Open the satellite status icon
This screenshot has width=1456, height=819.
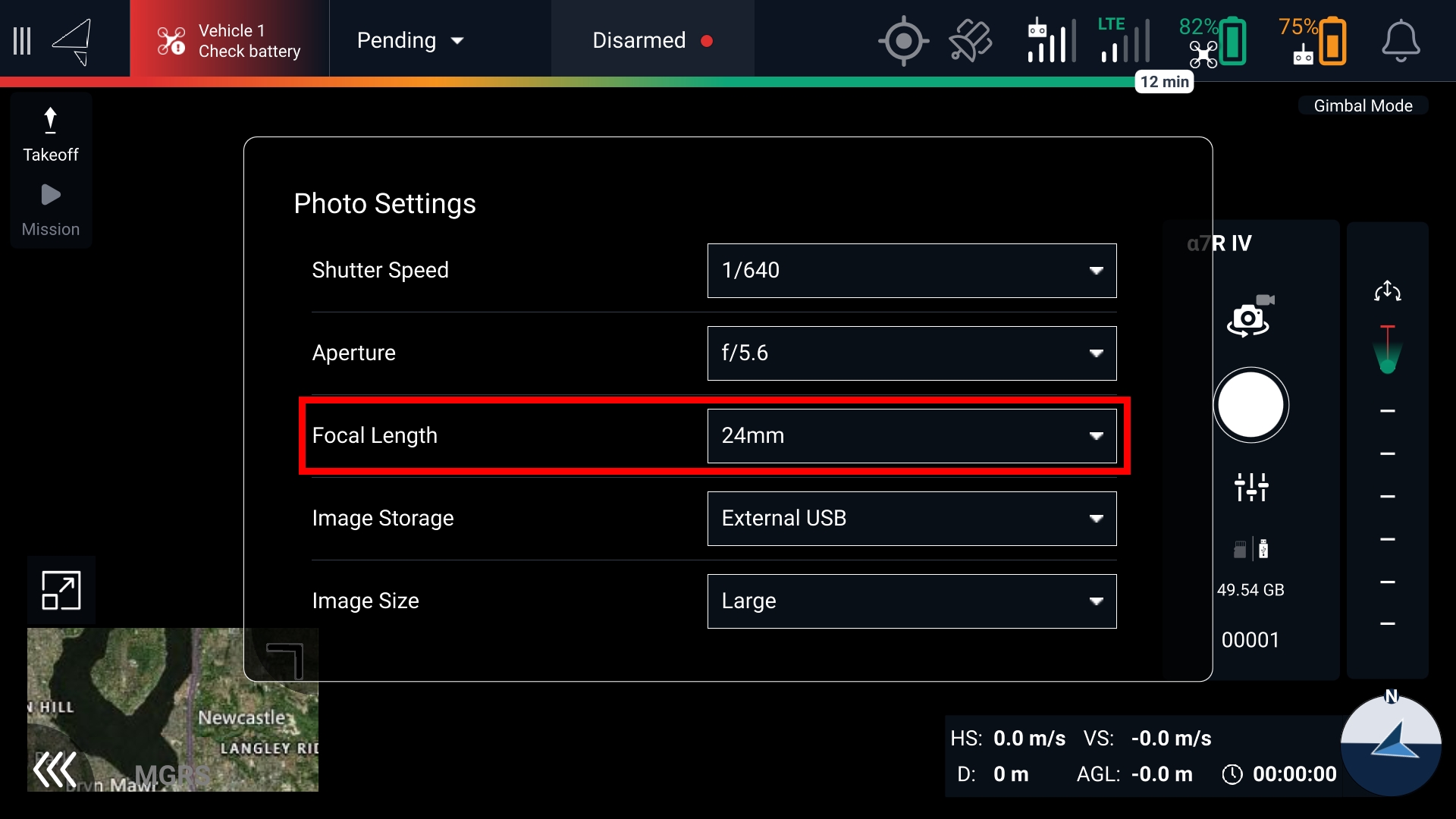[x=970, y=41]
